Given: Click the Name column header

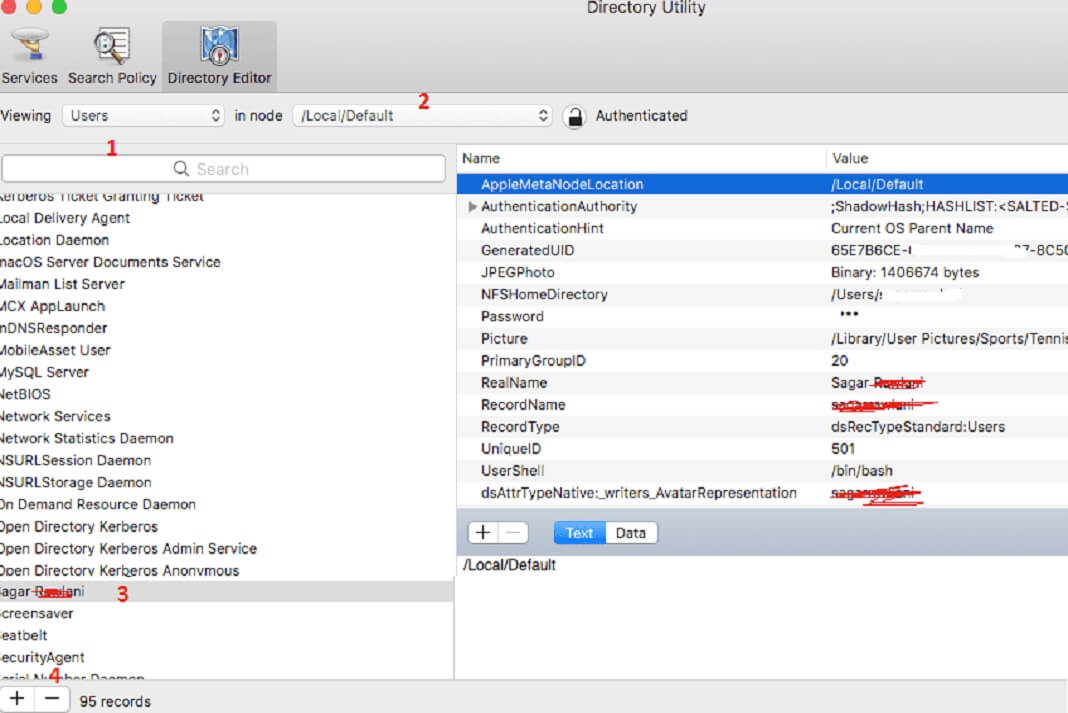Looking at the screenshot, I should click(481, 158).
